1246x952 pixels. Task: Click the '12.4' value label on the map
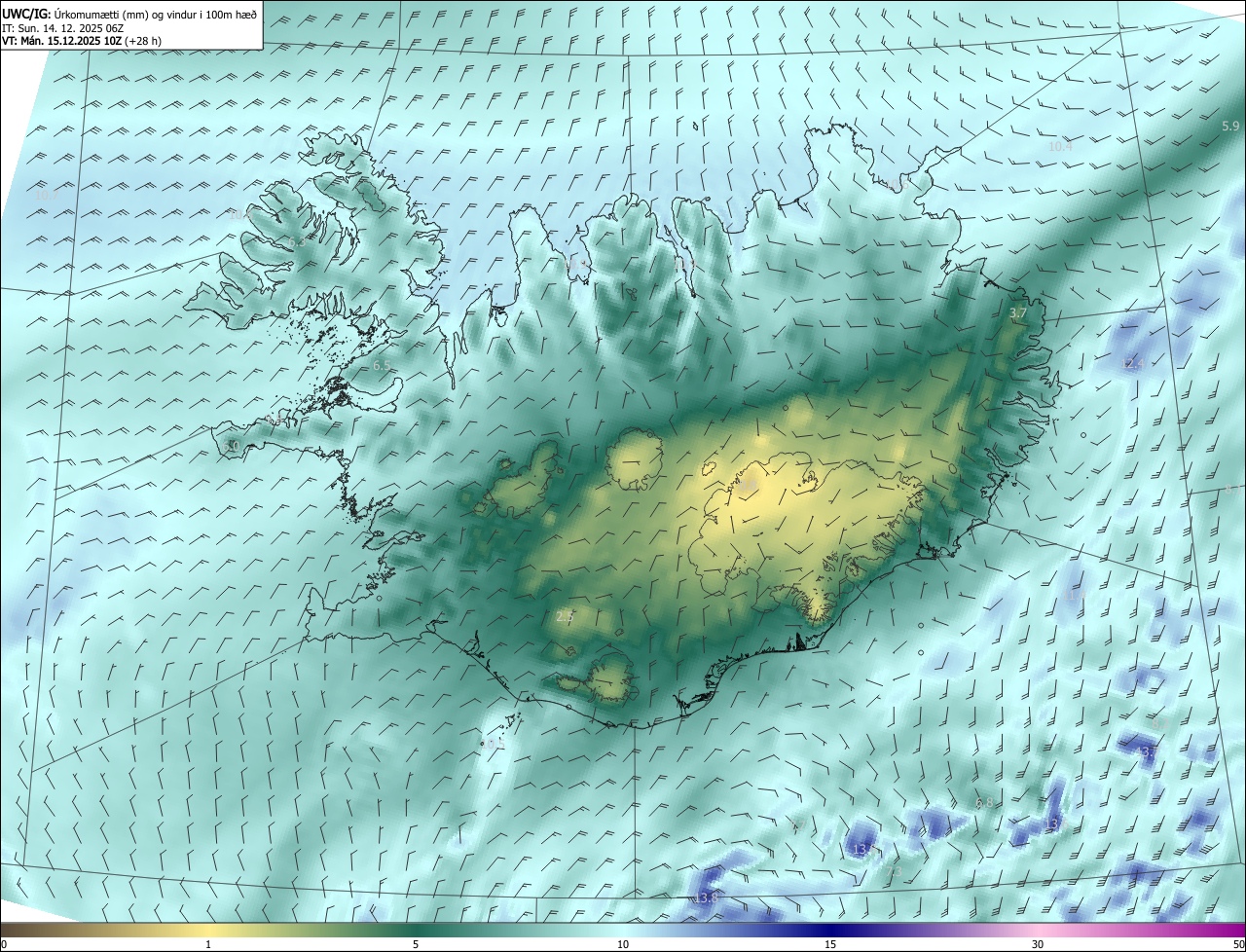point(1132,364)
